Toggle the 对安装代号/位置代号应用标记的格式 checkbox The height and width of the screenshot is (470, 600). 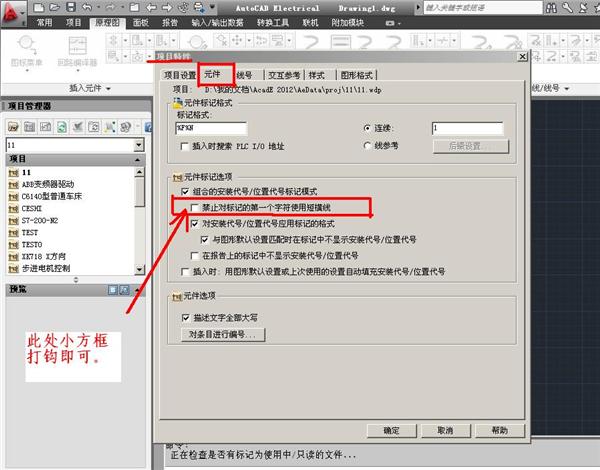tap(195, 224)
